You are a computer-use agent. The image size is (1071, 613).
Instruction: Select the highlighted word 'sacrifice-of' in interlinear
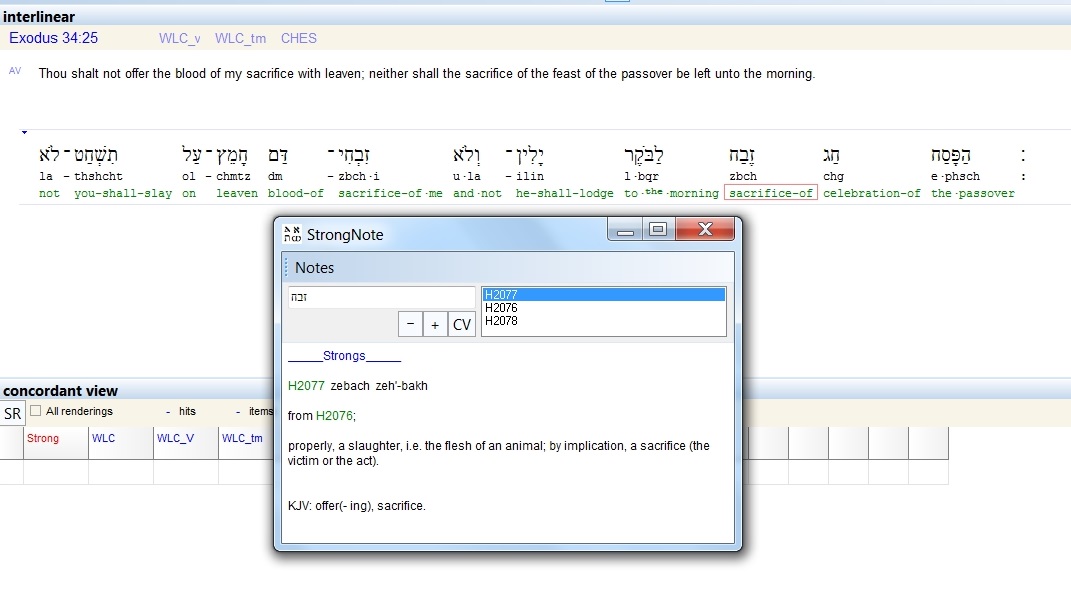coord(770,193)
